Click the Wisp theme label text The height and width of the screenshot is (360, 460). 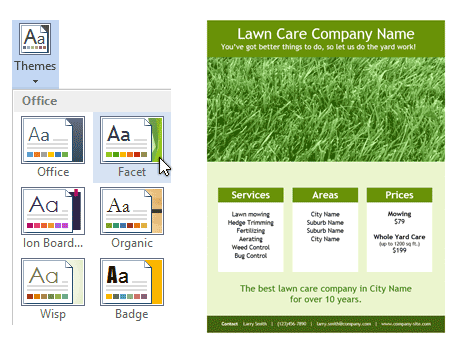[53, 314]
